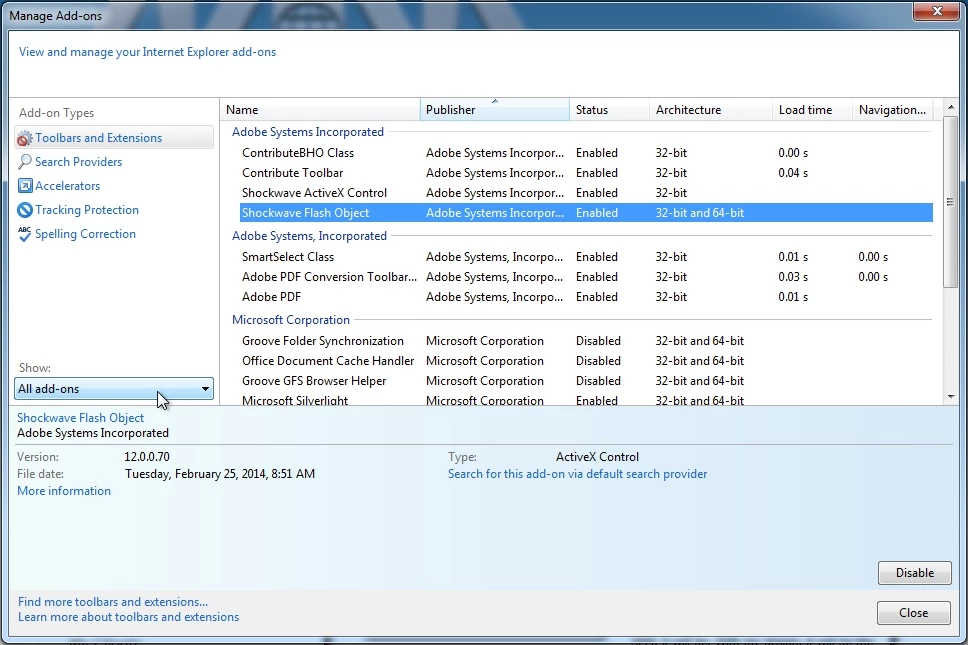The image size is (968, 645).
Task: Select Toolbars and Extensions type
Action: tap(114, 138)
